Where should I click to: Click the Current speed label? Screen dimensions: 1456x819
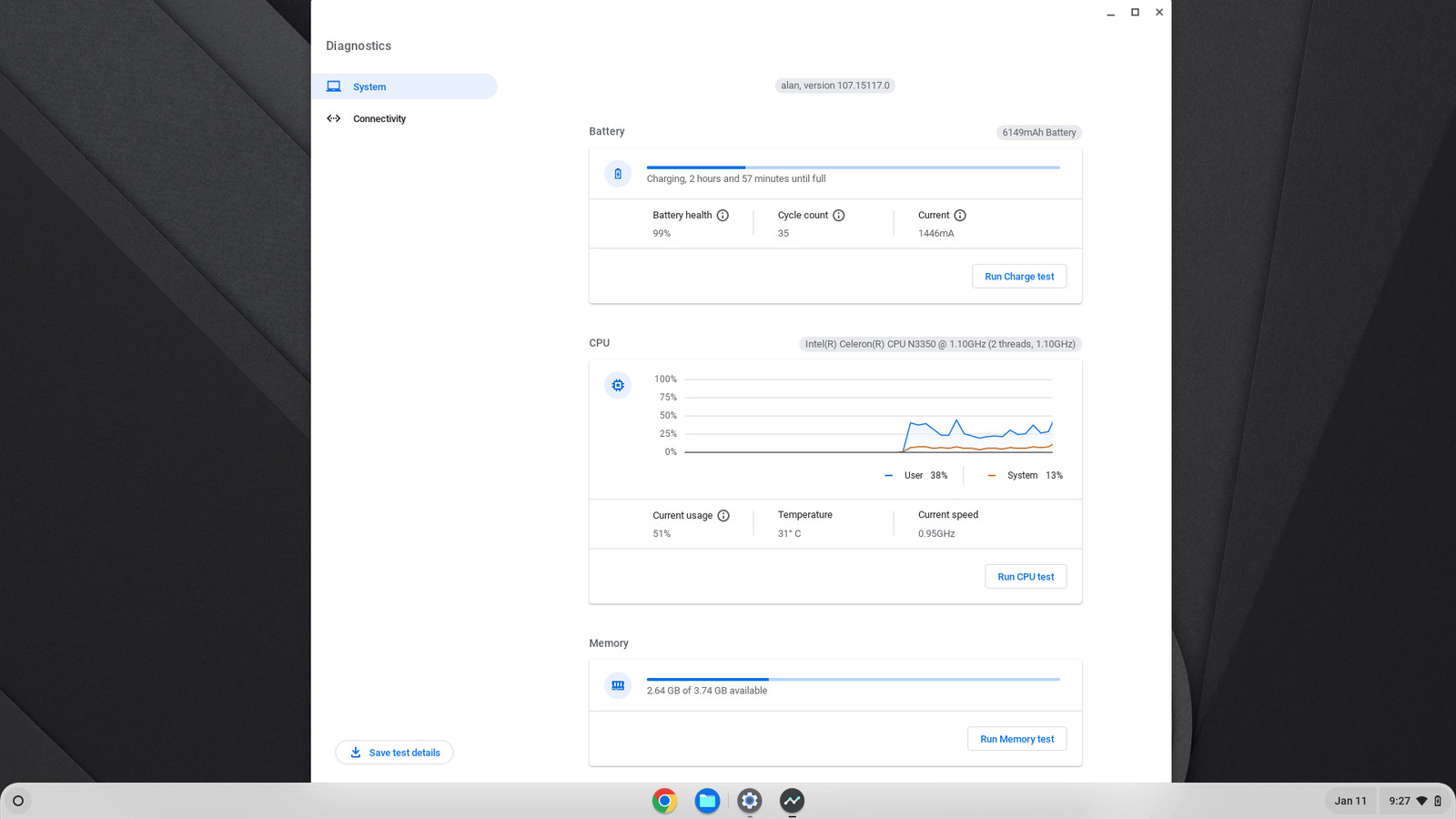point(948,515)
